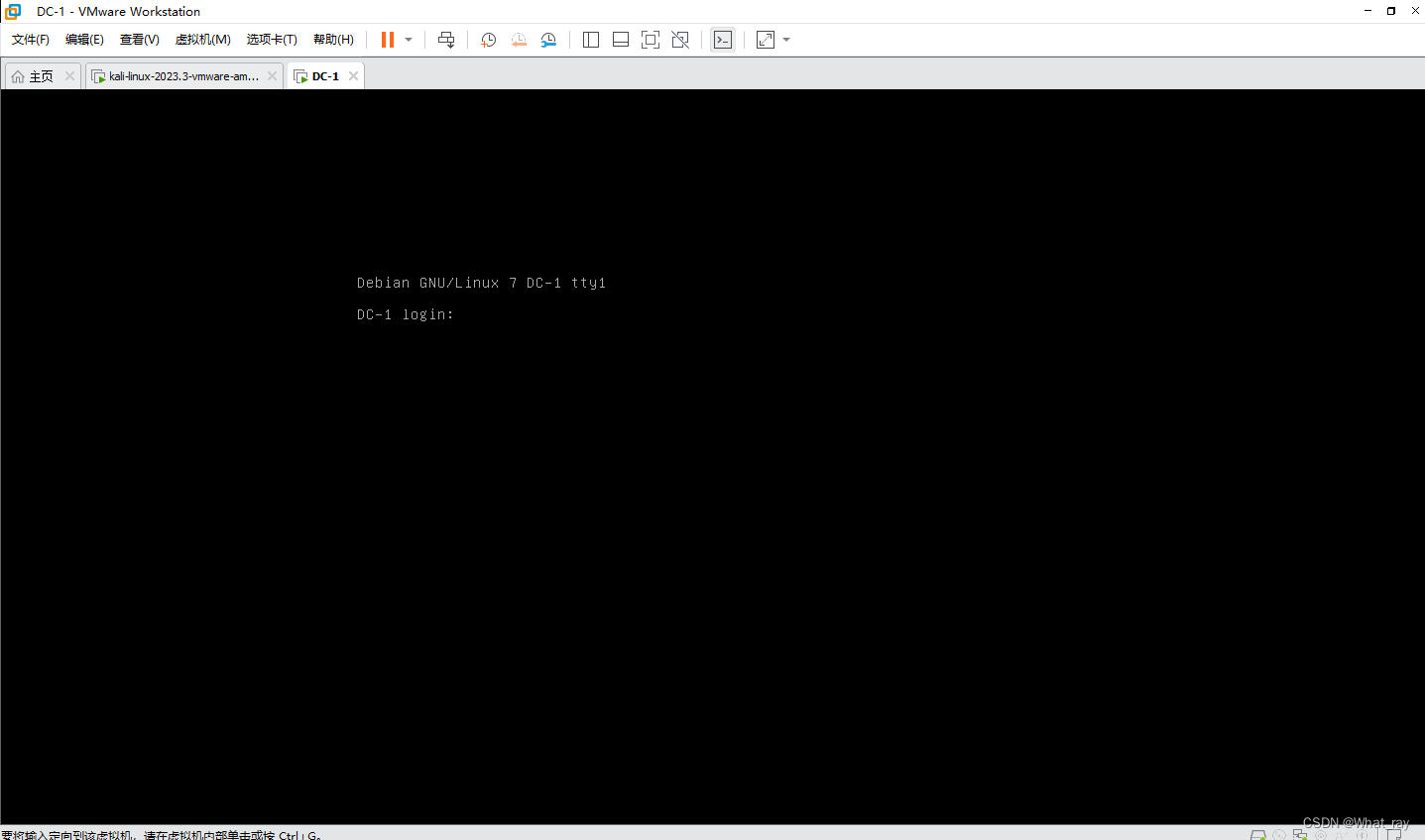Screen dimensions: 1425x840
Task: Expand the stretch display dropdown arrow
Action: click(786, 40)
